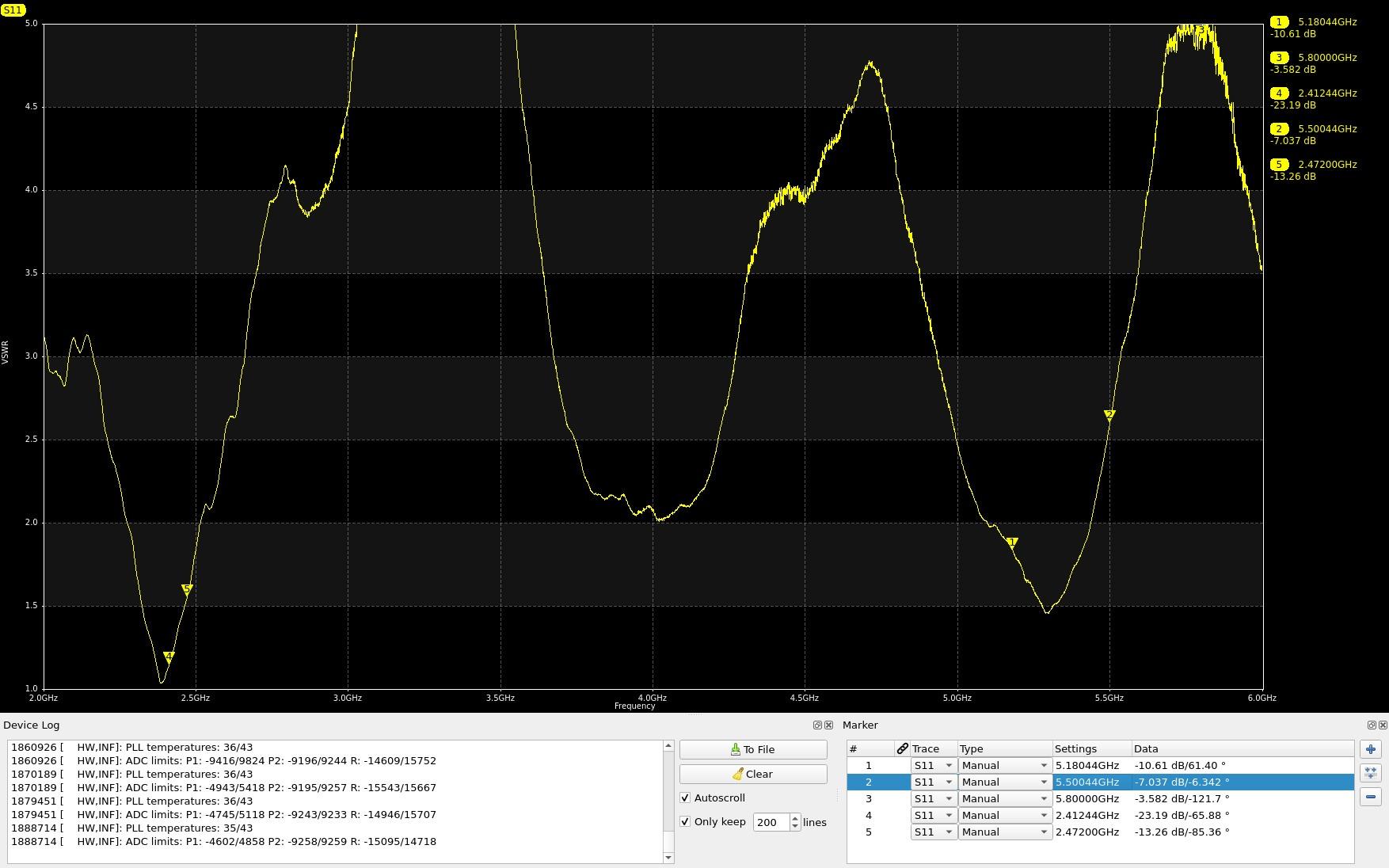Add a new marker with the plus button

(1371, 749)
